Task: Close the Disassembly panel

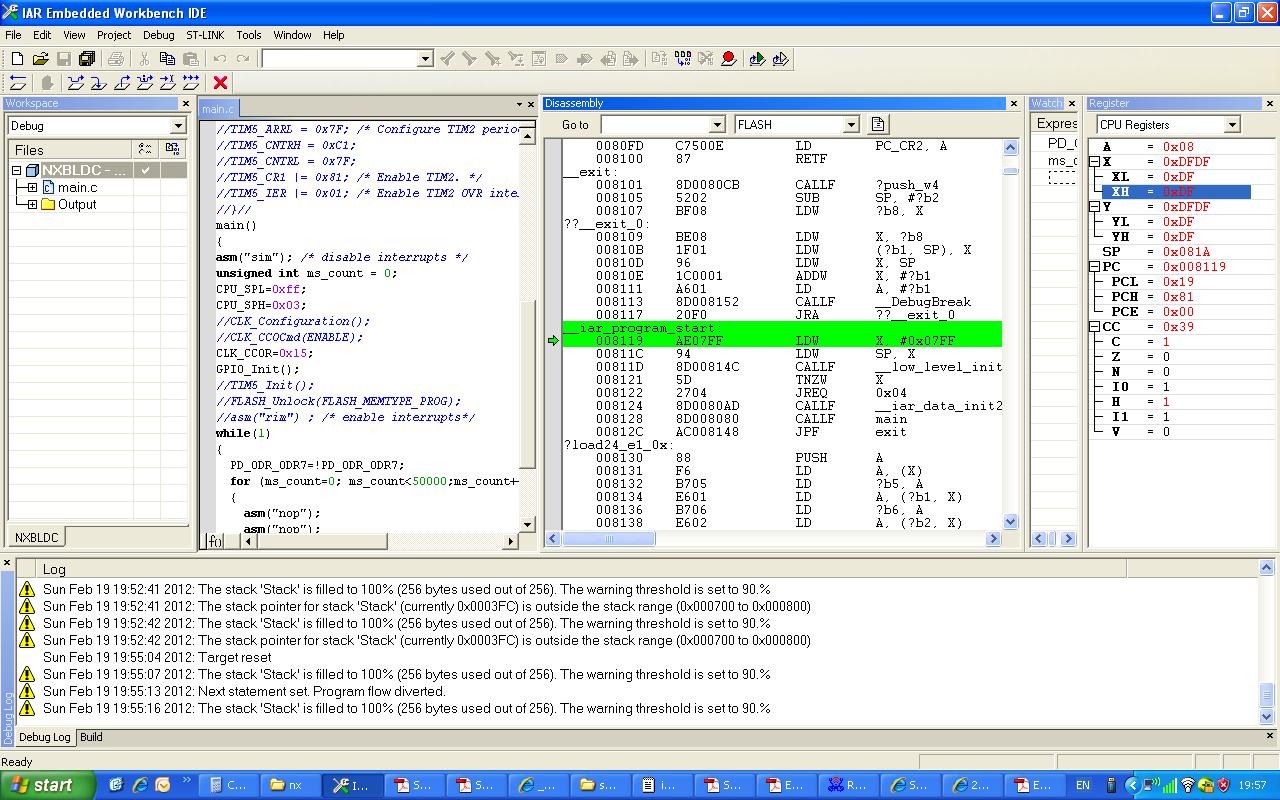Action: (x=1015, y=103)
